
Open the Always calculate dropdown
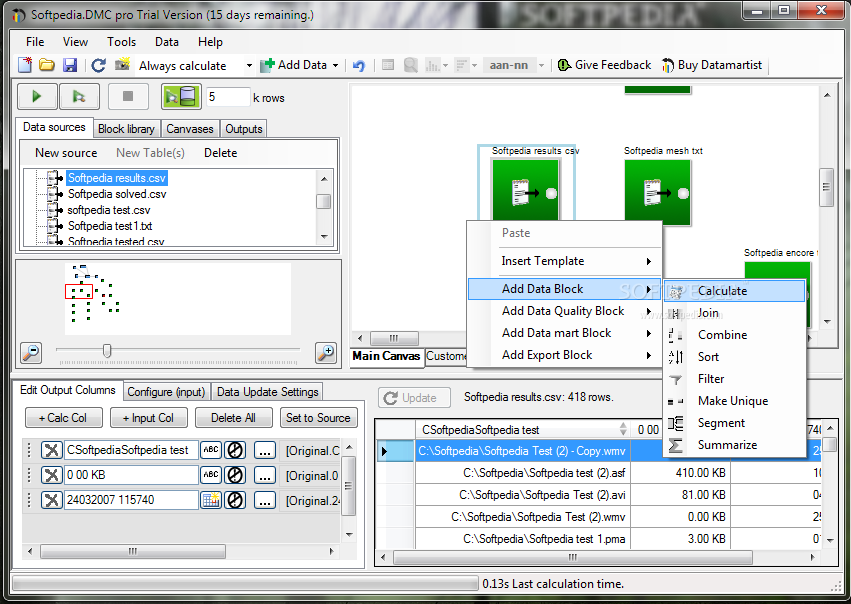(x=249, y=66)
